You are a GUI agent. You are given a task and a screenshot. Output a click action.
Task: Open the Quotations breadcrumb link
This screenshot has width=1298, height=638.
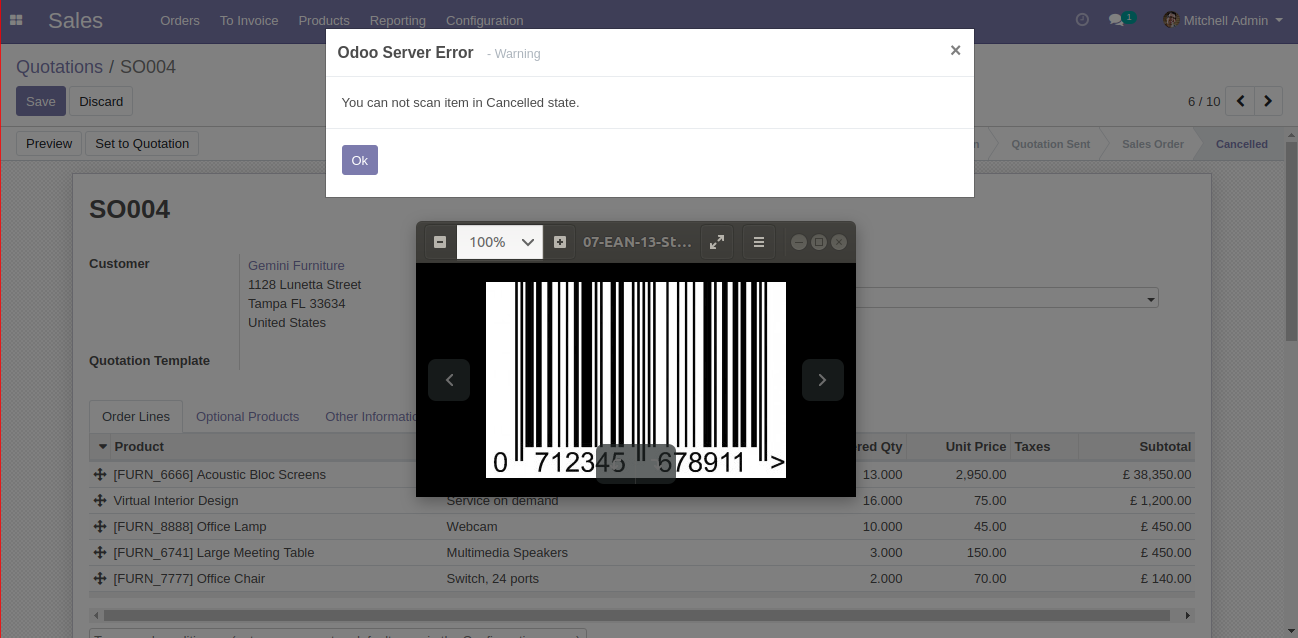point(60,67)
